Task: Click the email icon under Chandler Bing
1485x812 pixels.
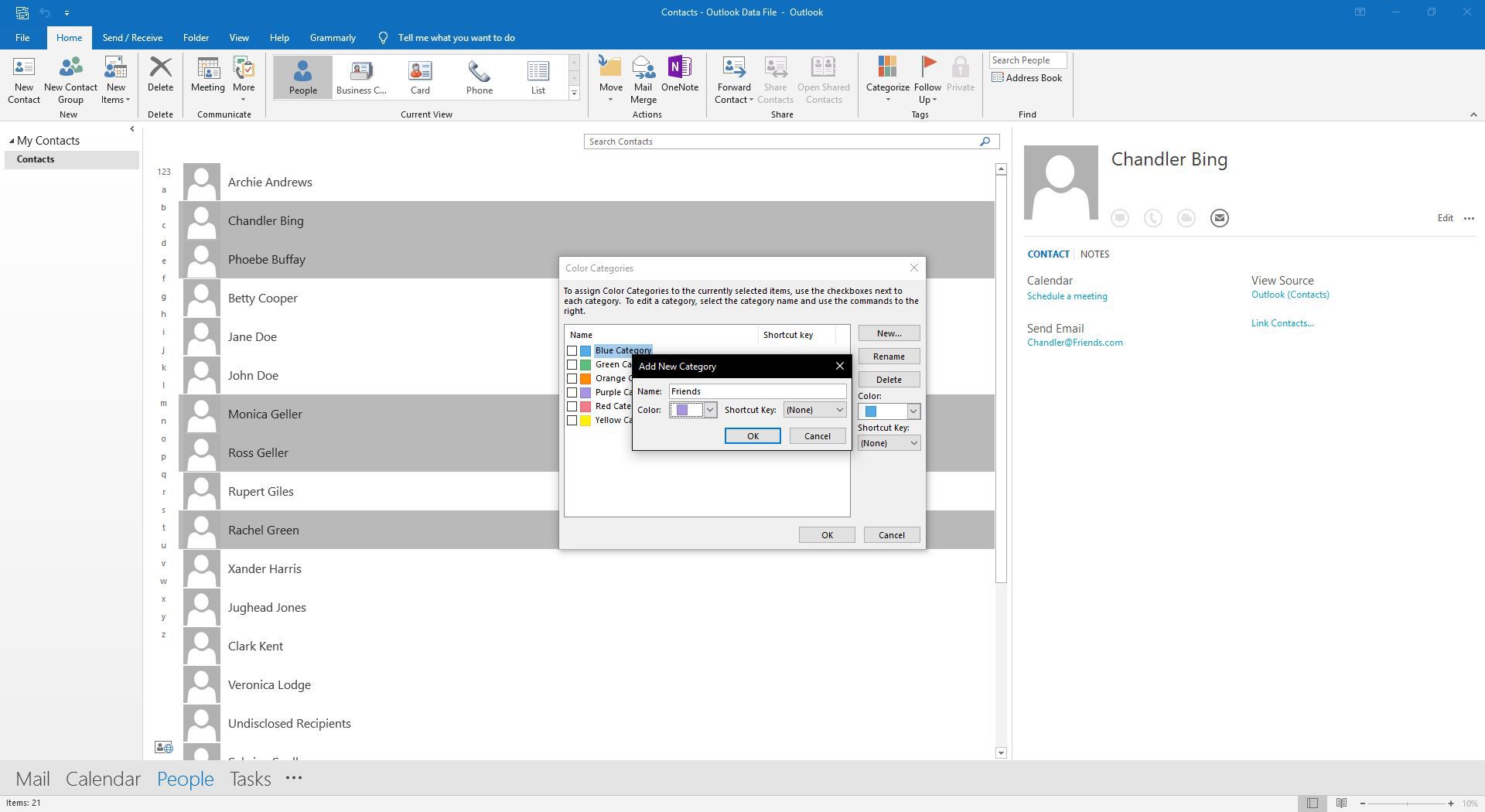Action: click(1219, 218)
